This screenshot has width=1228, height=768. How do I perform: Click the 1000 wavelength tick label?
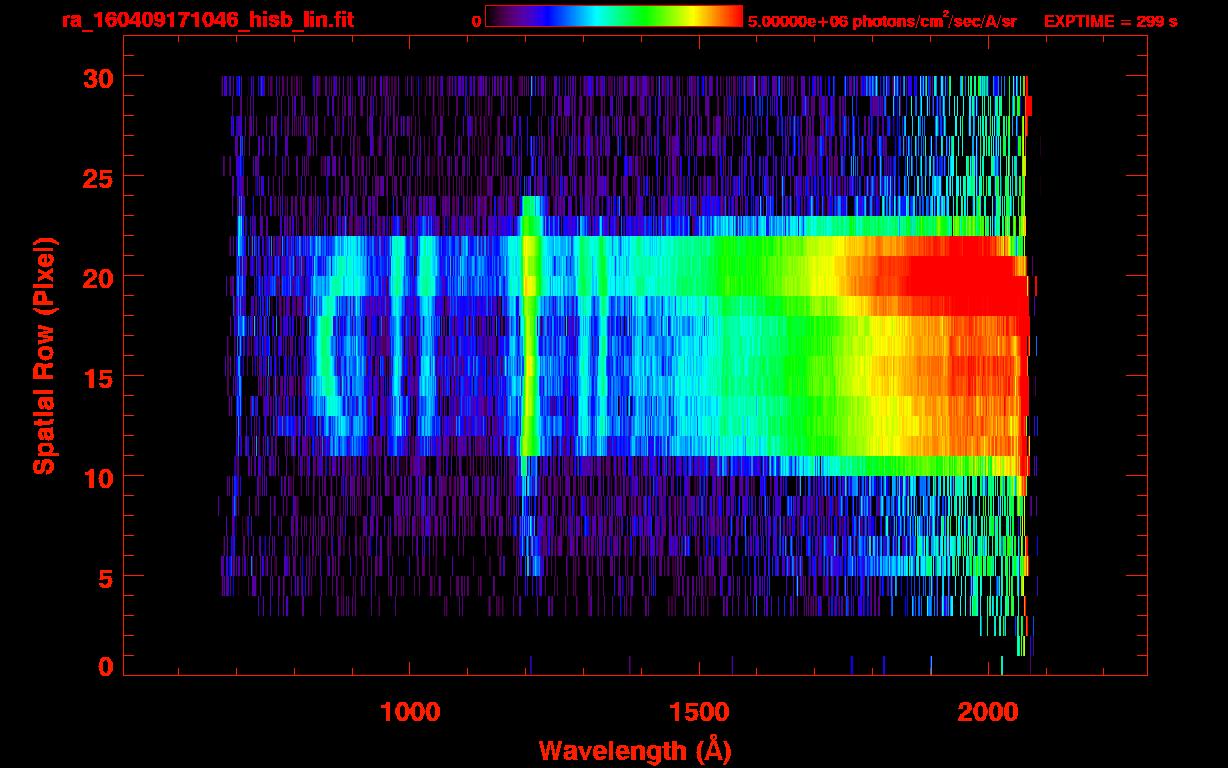410,712
